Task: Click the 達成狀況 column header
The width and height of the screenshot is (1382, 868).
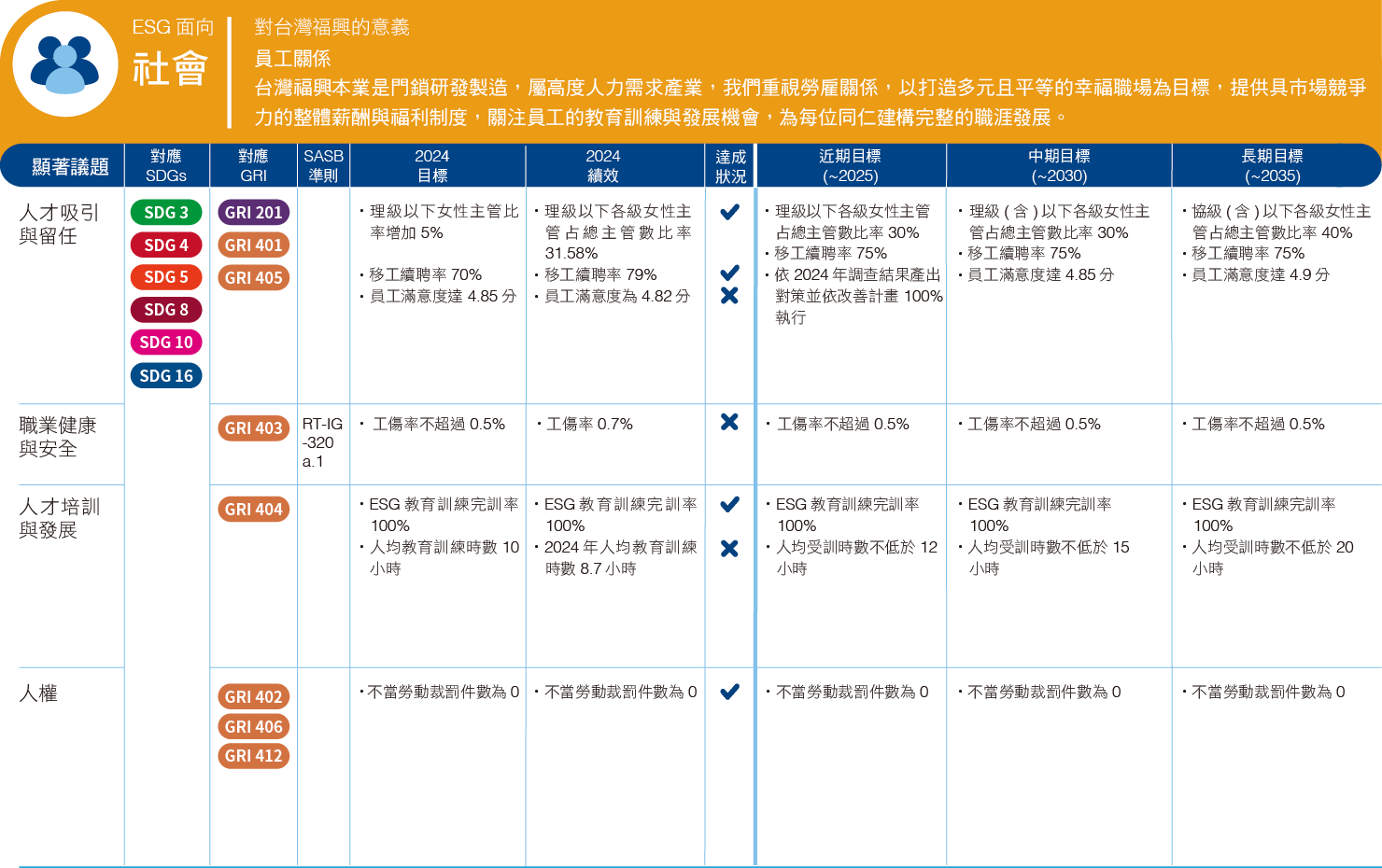Action: [x=731, y=166]
